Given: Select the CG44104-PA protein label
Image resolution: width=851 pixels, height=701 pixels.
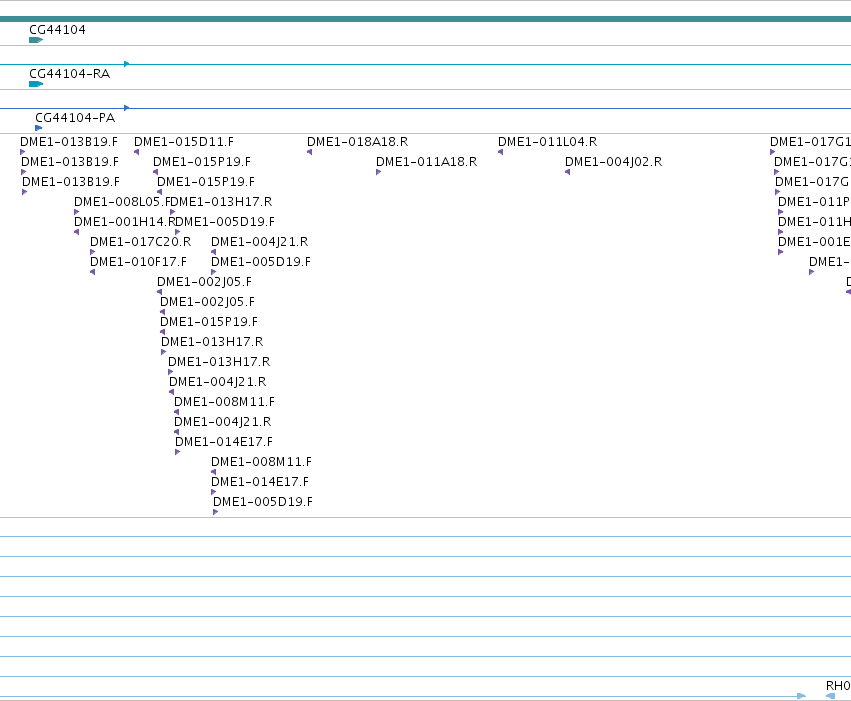Looking at the screenshot, I should click(75, 118).
